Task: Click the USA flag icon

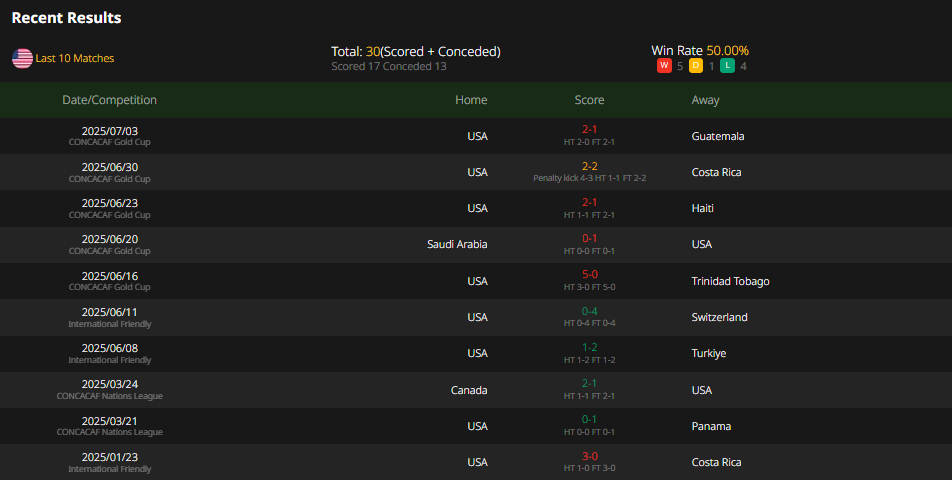Action: 22,58
